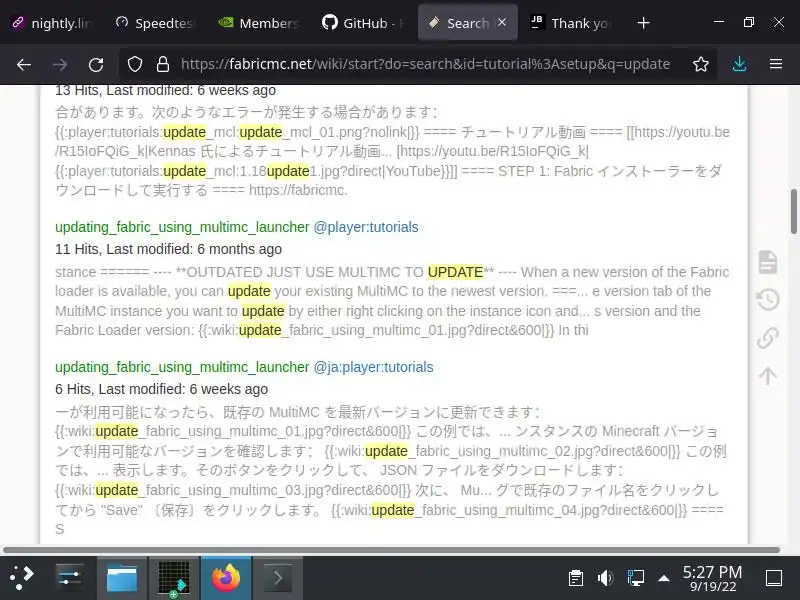Click the wiki show page icon
The width and height of the screenshot is (800, 600).
point(768,262)
